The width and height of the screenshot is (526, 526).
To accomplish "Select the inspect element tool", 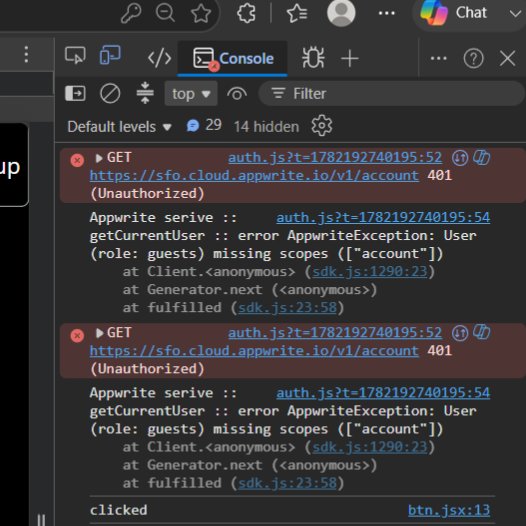I will pyautogui.click(x=75, y=55).
